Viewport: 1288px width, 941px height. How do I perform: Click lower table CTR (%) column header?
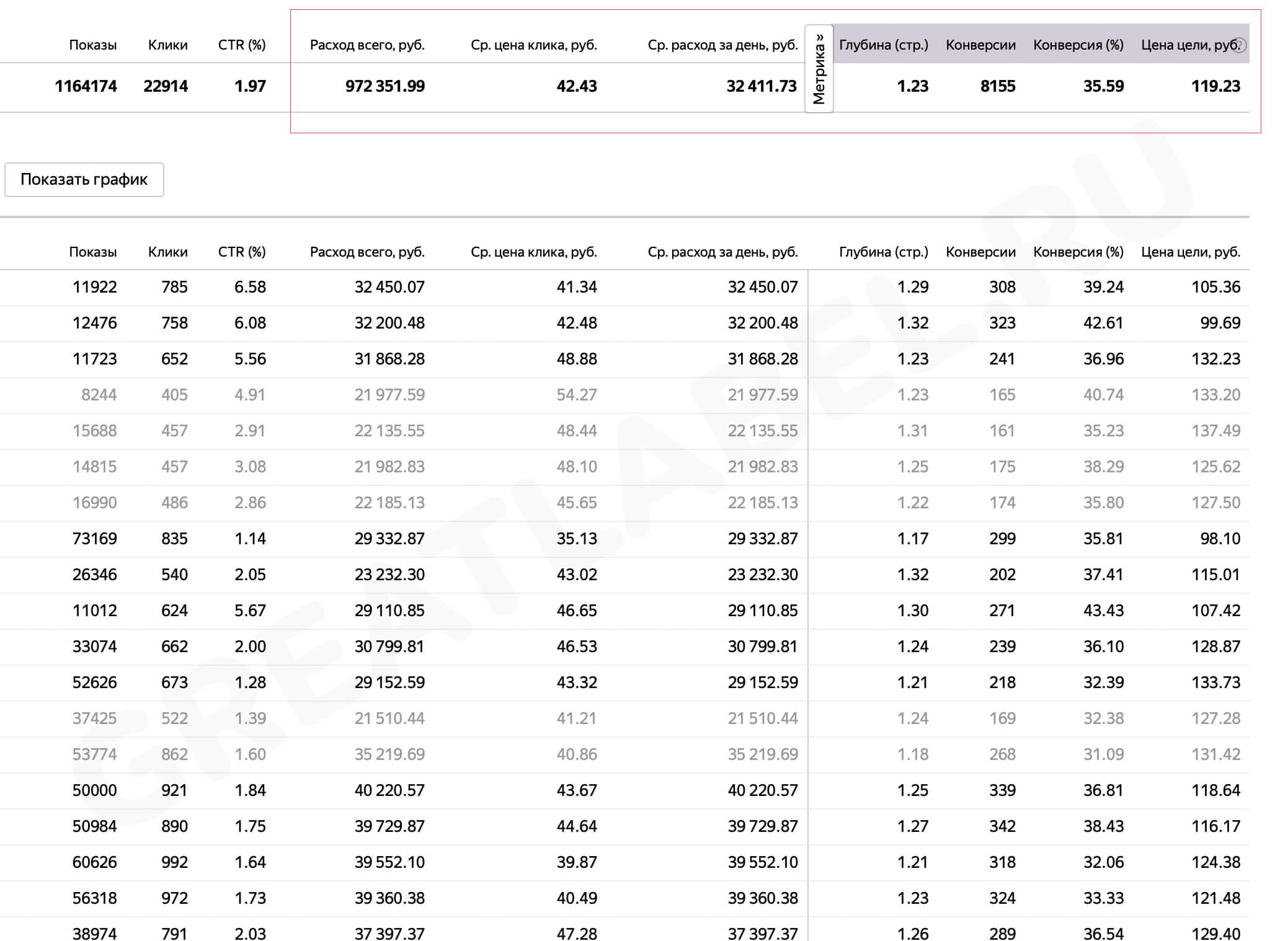click(242, 252)
